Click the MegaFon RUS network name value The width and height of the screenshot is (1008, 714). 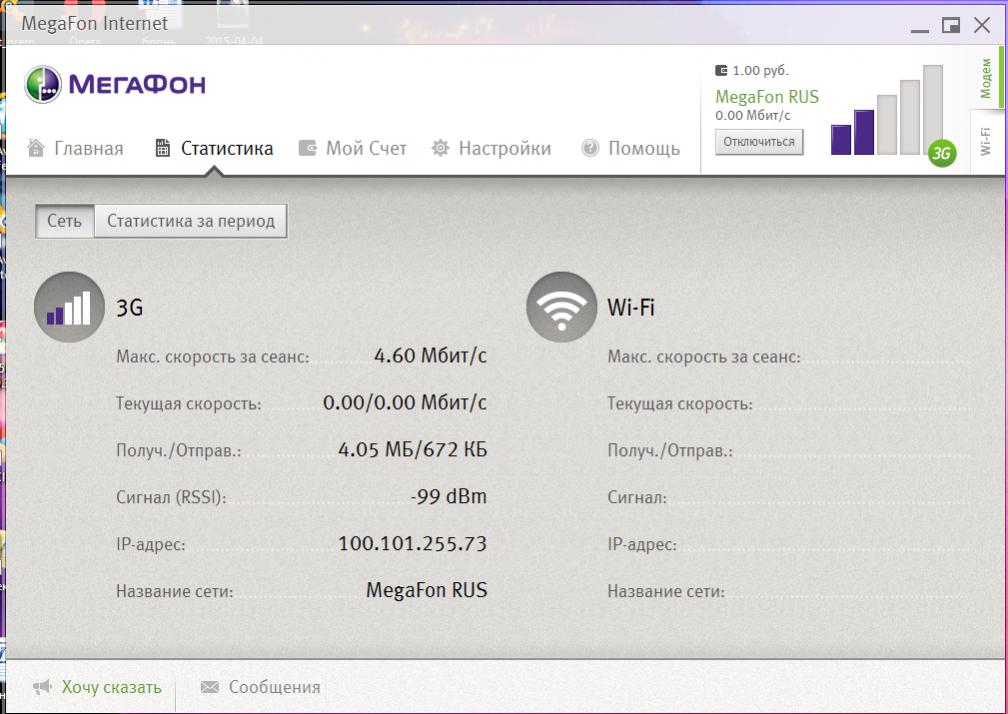click(x=426, y=590)
